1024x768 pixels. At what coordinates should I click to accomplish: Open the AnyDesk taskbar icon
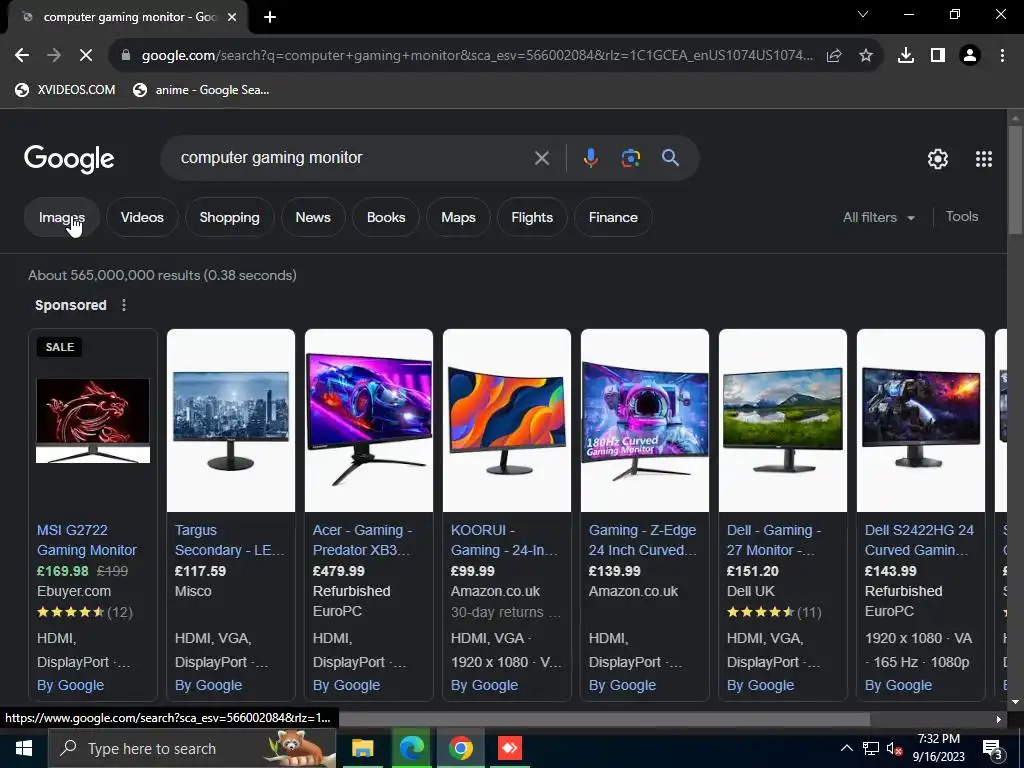click(x=509, y=748)
